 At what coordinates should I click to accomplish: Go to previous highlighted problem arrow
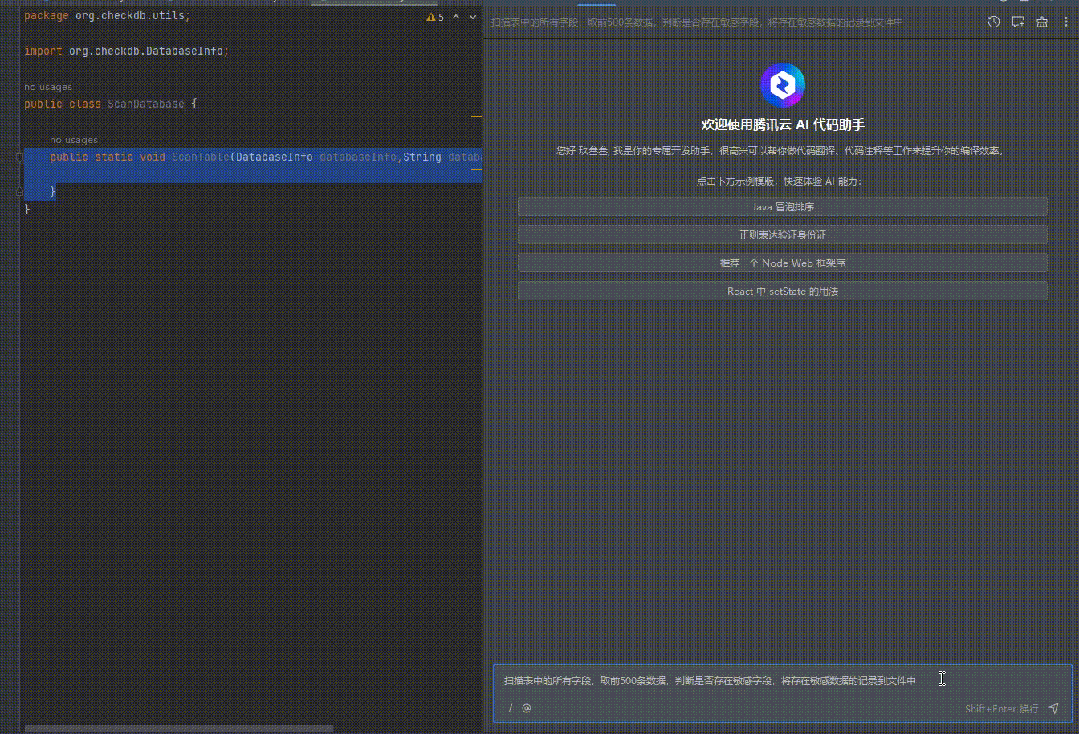coord(456,17)
